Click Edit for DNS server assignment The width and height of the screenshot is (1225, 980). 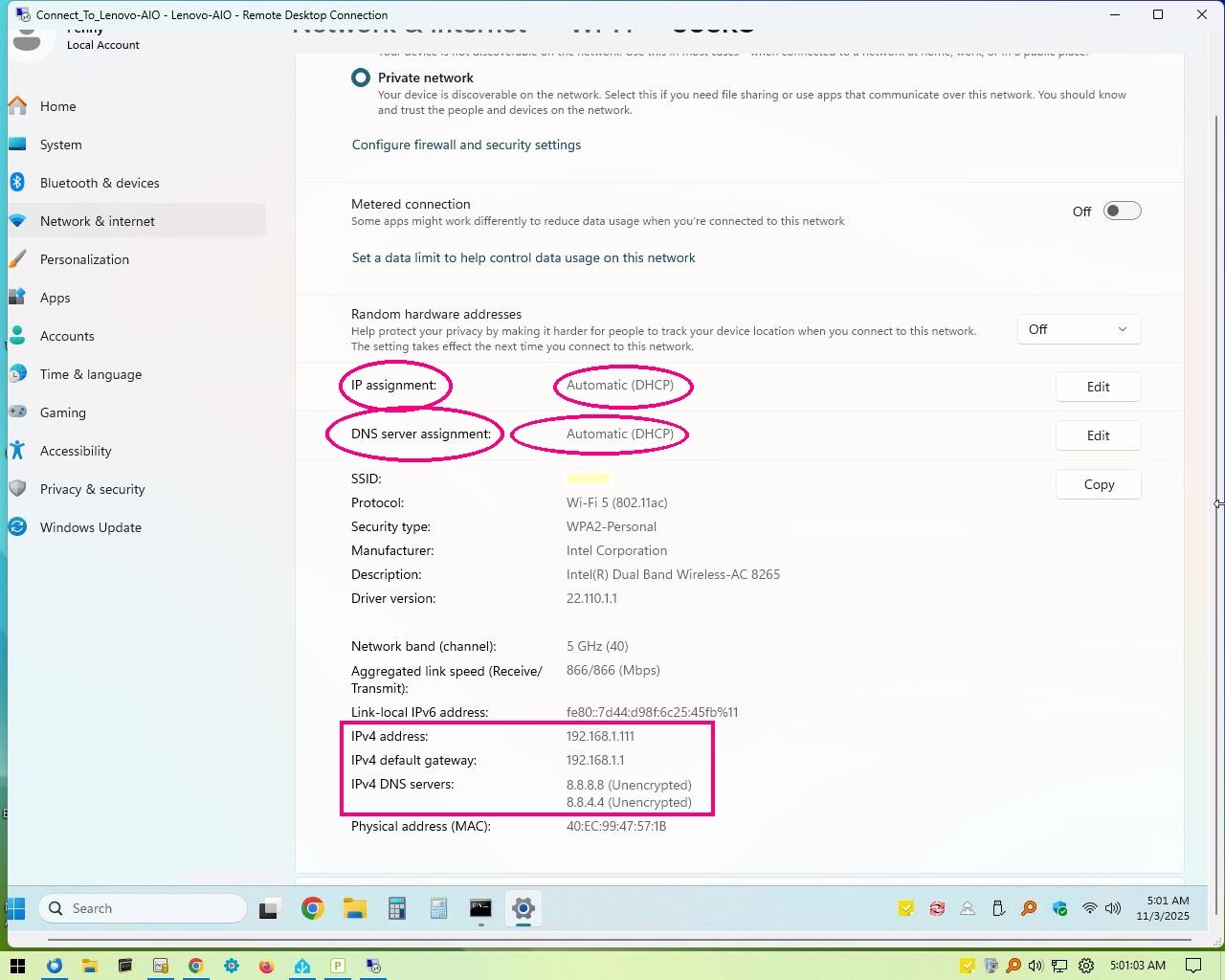pyautogui.click(x=1098, y=435)
